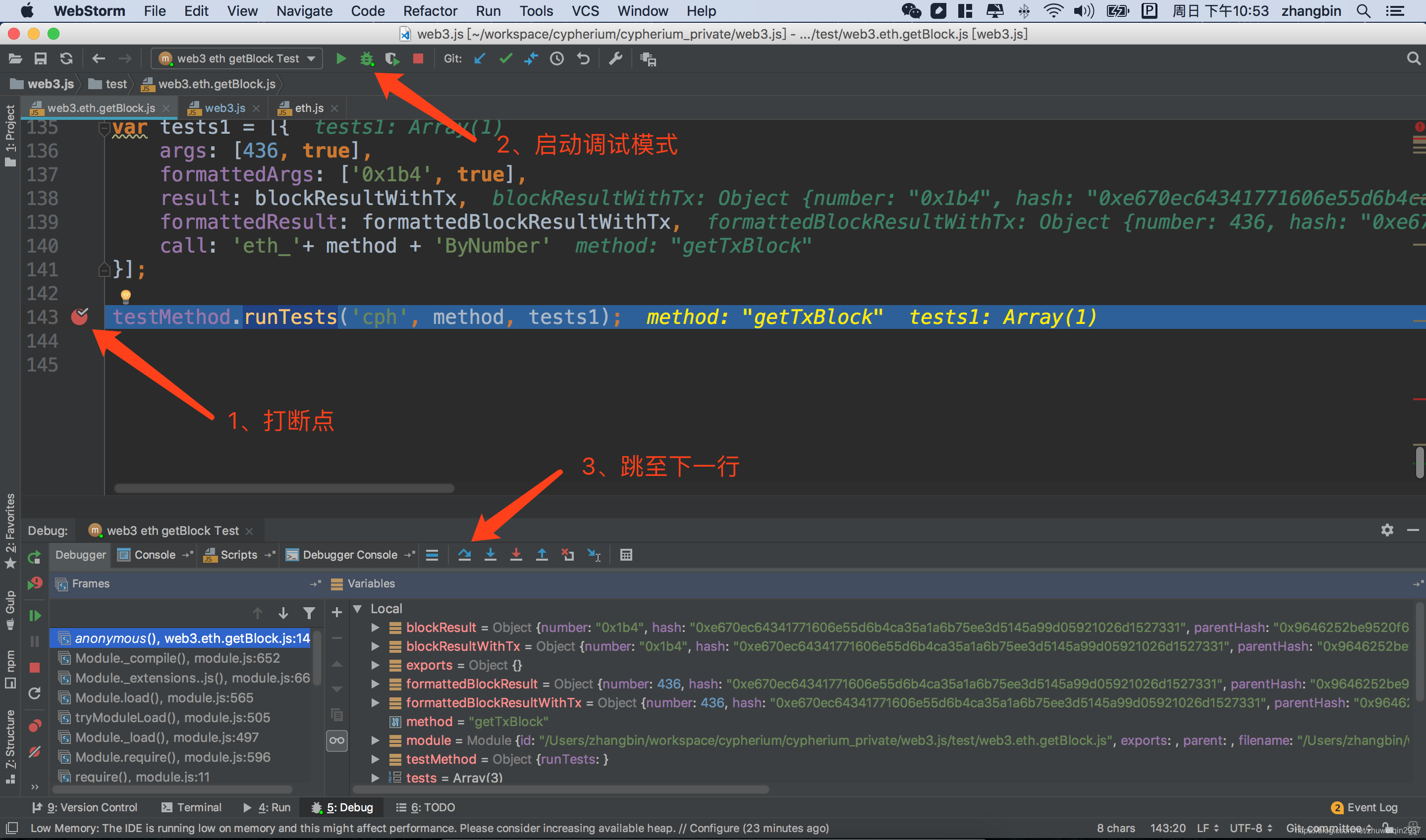1426x840 pixels.
Task: Expand the testMethod variable
Action: 375,759
